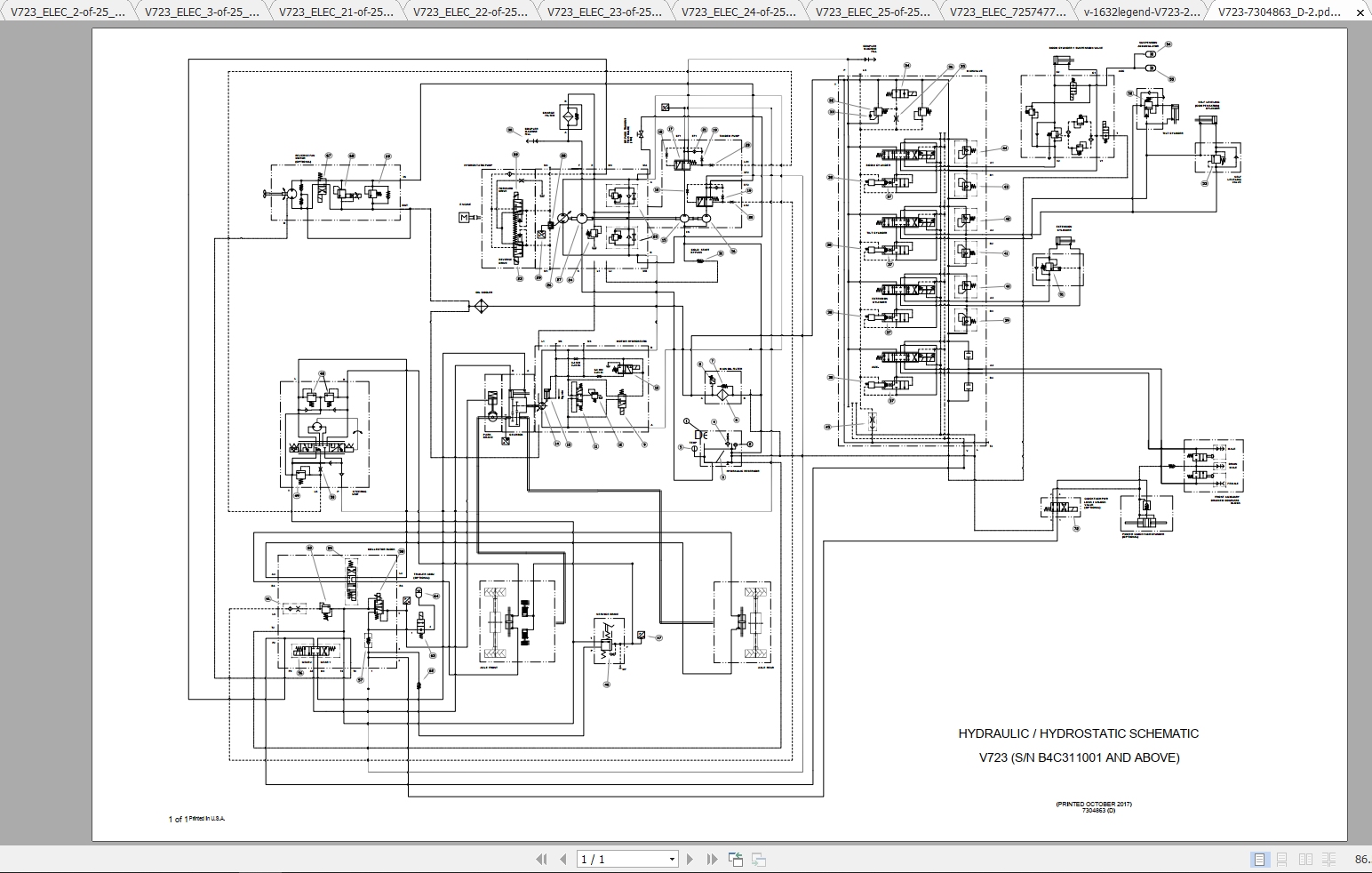Select the next view history icon
Image resolution: width=1372 pixels, height=873 pixels.
tap(759, 859)
